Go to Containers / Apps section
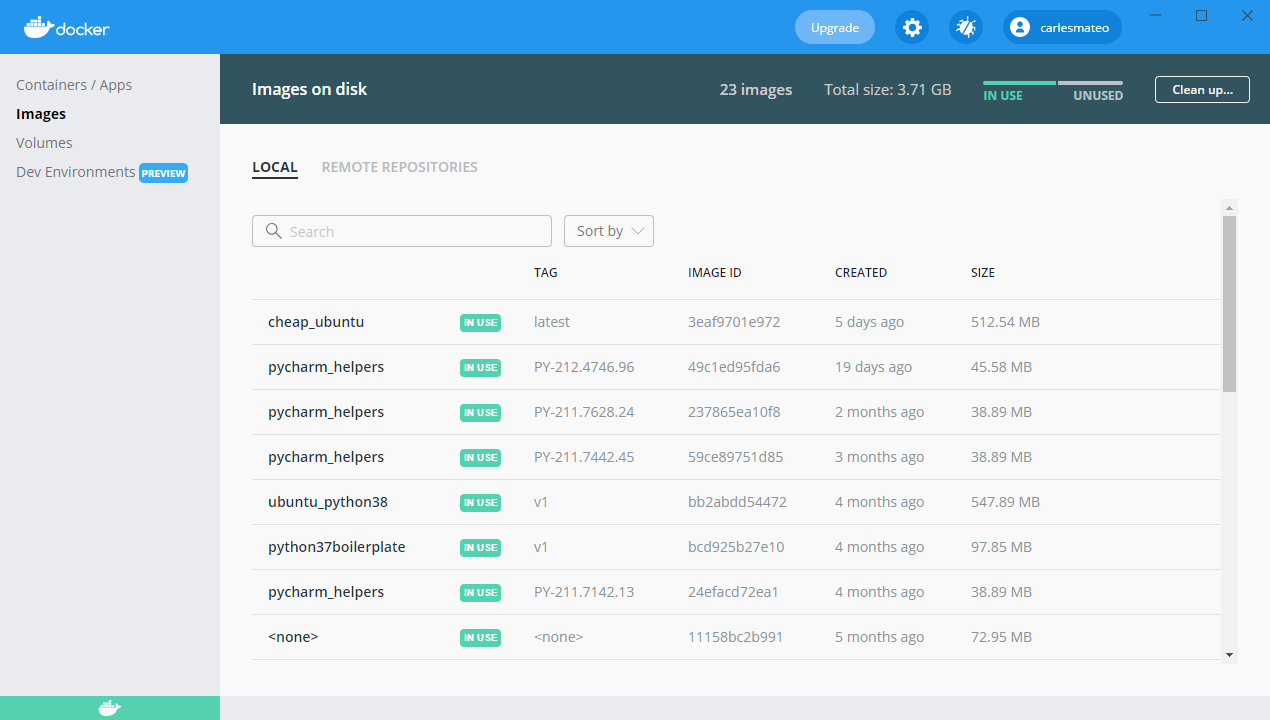 coord(74,85)
